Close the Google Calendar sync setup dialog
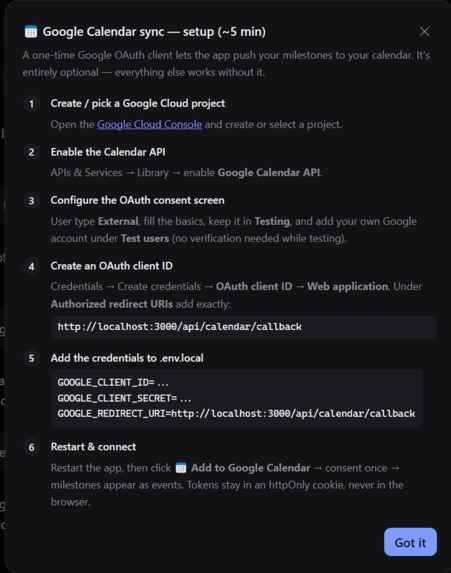The height and width of the screenshot is (573, 451). (424, 32)
